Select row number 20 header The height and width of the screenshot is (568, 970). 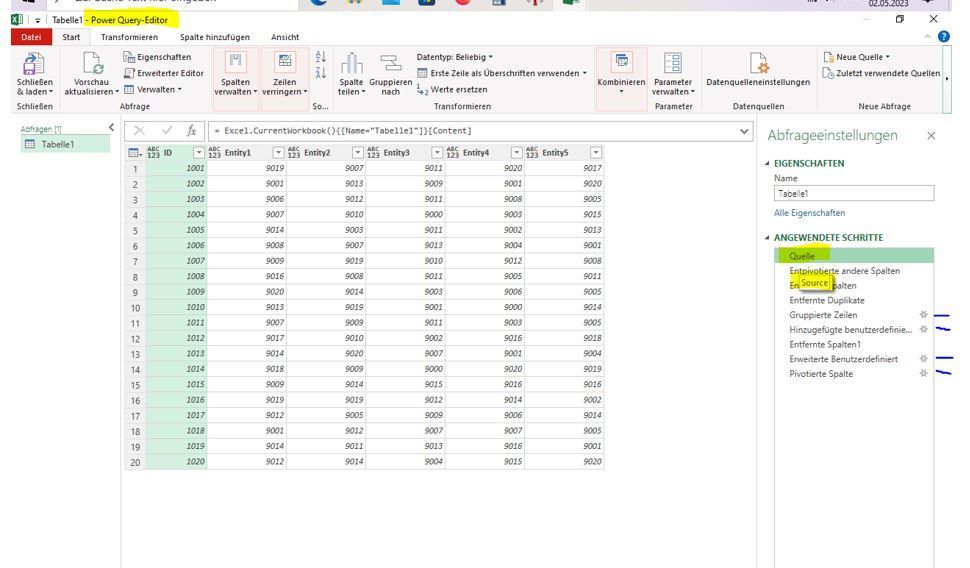point(135,462)
